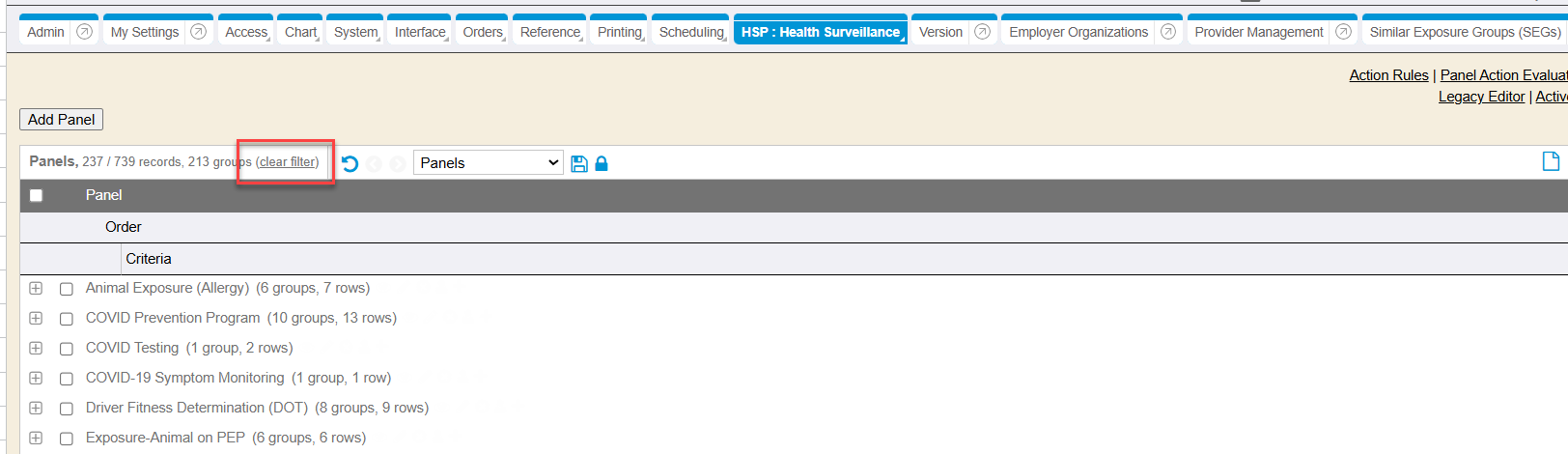
Task: Click the save view floppy disk icon
Action: pyautogui.click(x=579, y=163)
